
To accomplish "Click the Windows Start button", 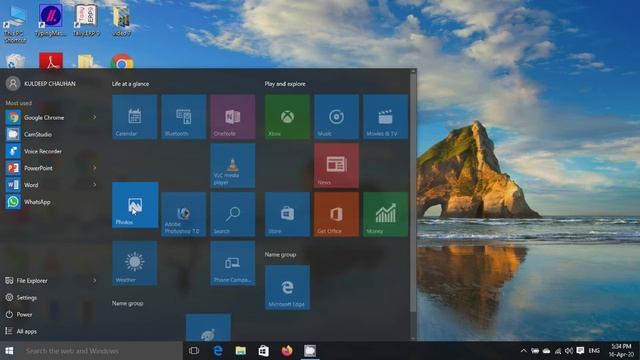I will tap(9, 351).
